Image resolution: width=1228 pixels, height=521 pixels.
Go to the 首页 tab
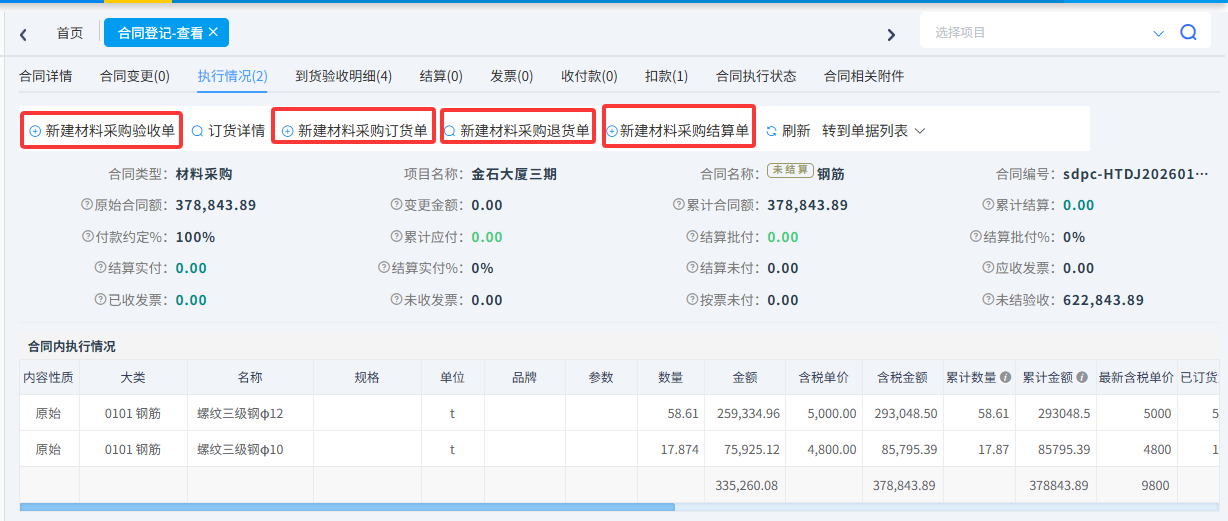point(70,33)
